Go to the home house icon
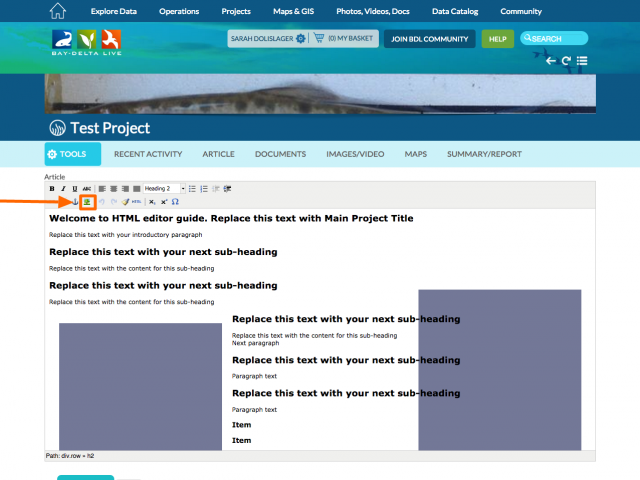 [58, 11]
